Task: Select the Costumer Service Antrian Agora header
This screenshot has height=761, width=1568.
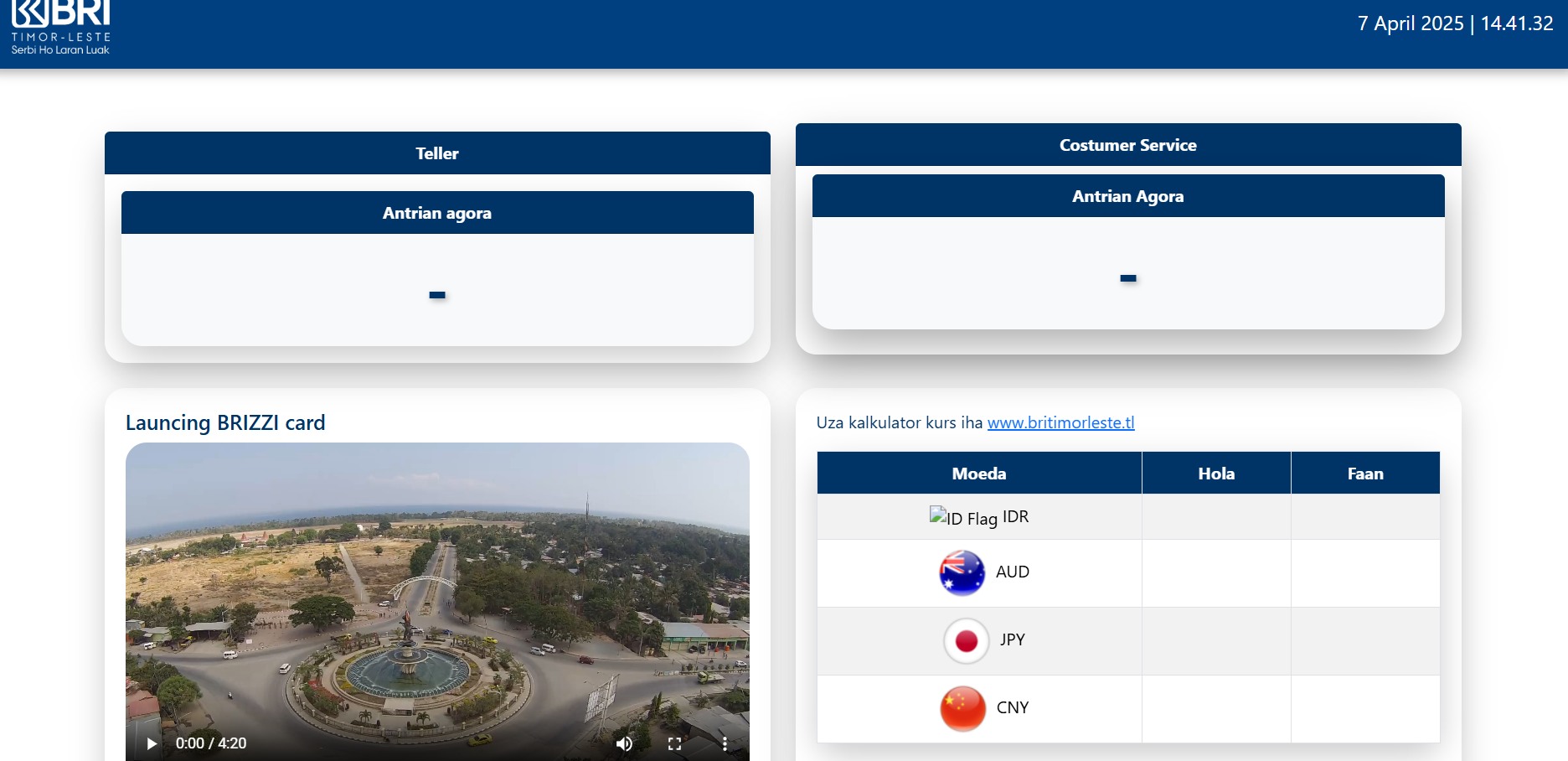Action: (1128, 196)
